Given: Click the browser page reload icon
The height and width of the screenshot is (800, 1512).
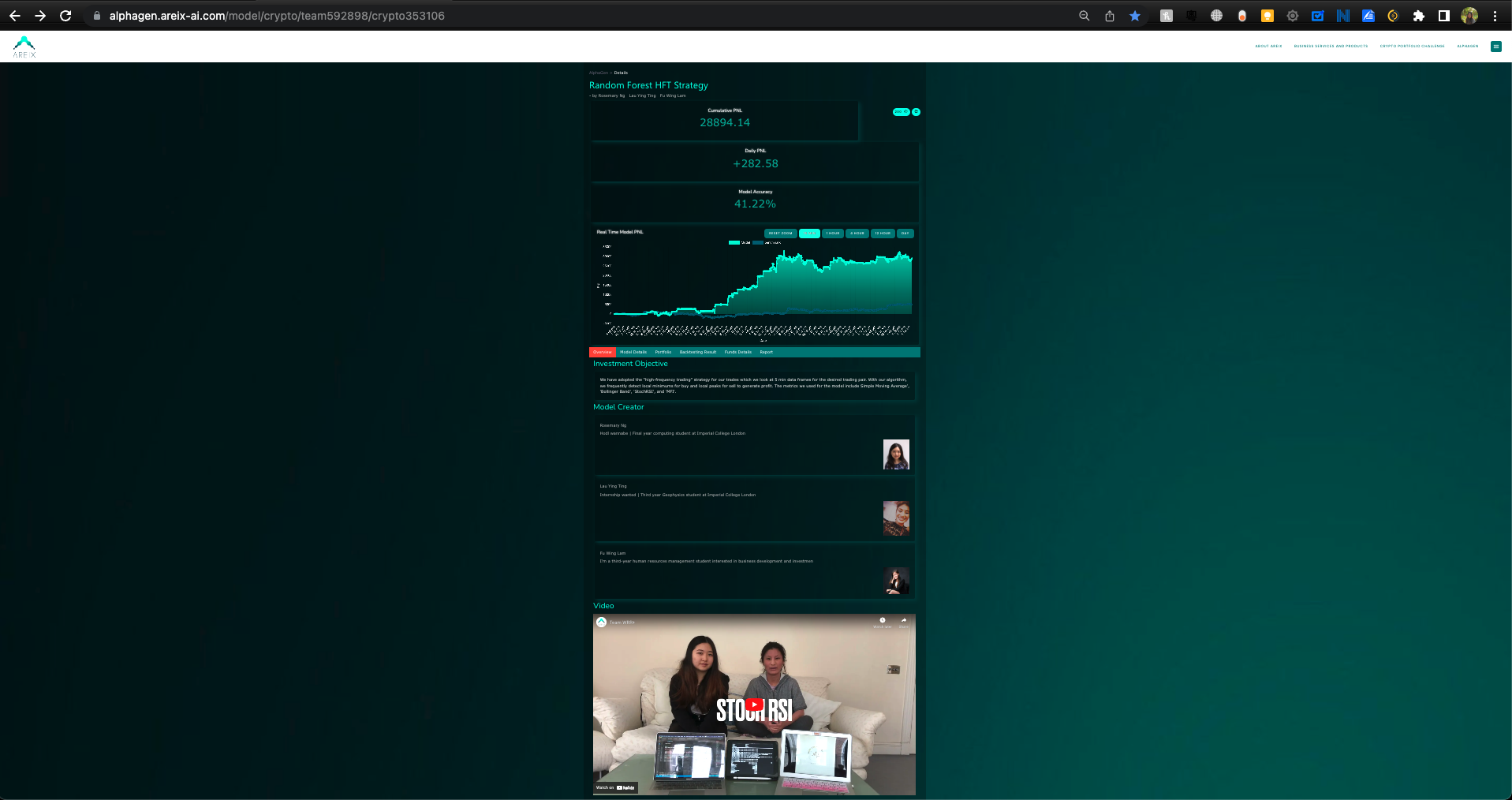Looking at the screenshot, I should tap(65, 15).
